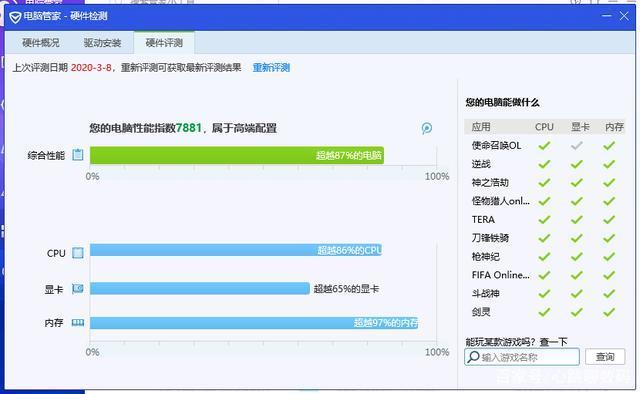The height and width of the screenshot is (394, 640).
Task: Click the 显卡 column header in table
Action: pos(580,127)
